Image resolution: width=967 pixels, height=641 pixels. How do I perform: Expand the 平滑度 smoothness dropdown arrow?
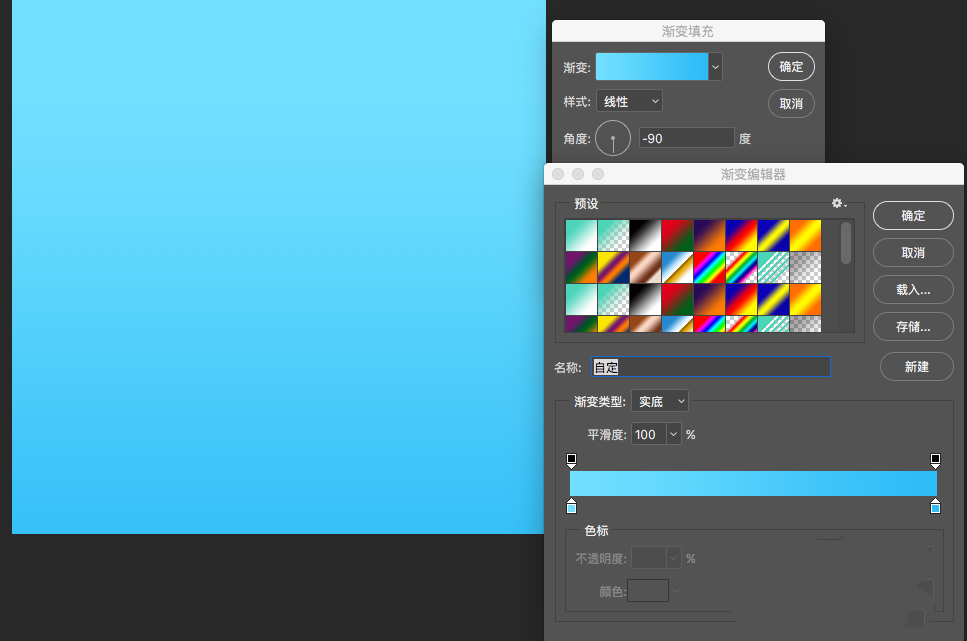673,434
